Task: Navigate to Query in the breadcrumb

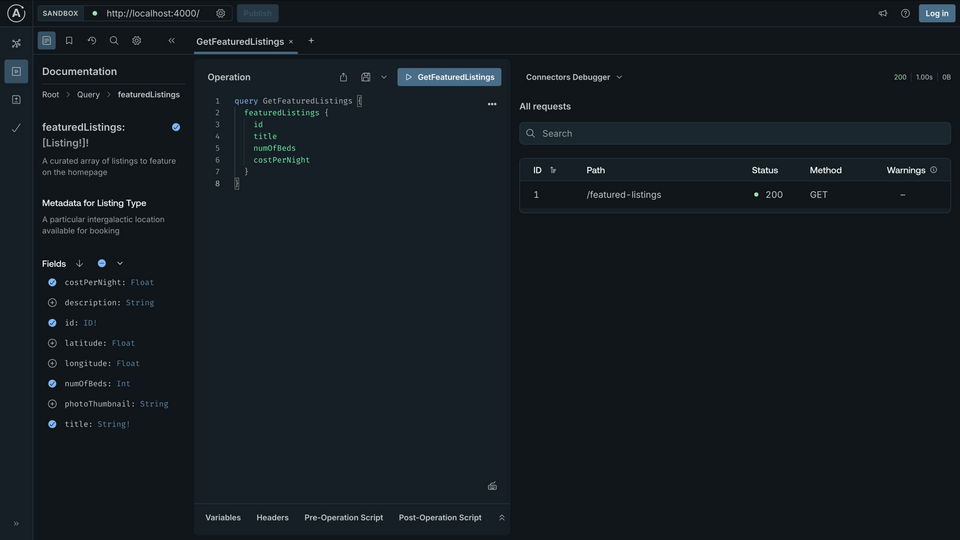Action: [88, 95]
